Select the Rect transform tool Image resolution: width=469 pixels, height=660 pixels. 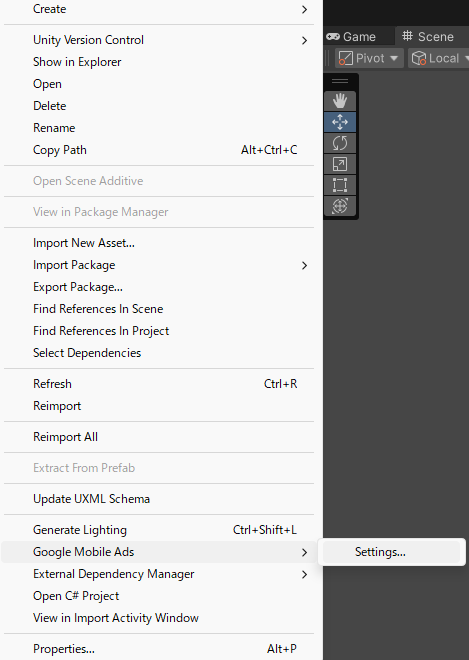[340, 185]
